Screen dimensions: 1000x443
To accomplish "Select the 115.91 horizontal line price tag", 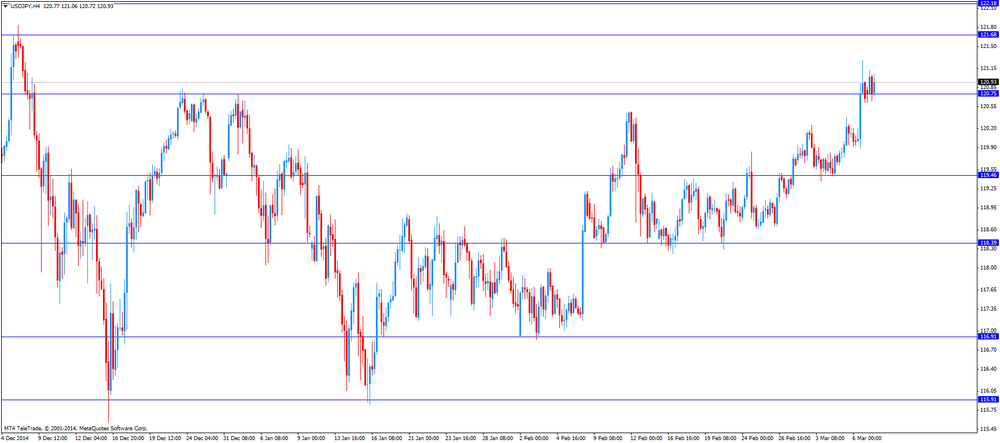I will 987,399.
